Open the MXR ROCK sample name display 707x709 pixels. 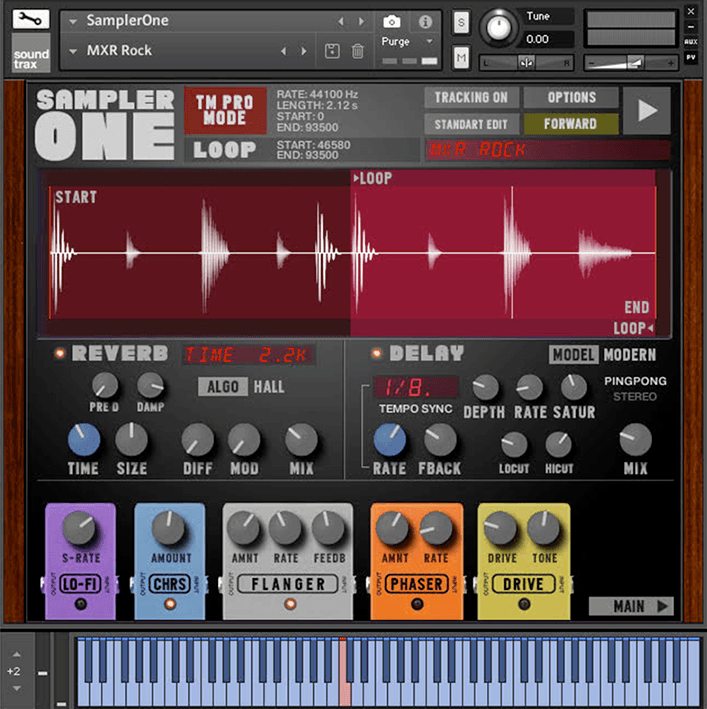[x=547, y=150]
